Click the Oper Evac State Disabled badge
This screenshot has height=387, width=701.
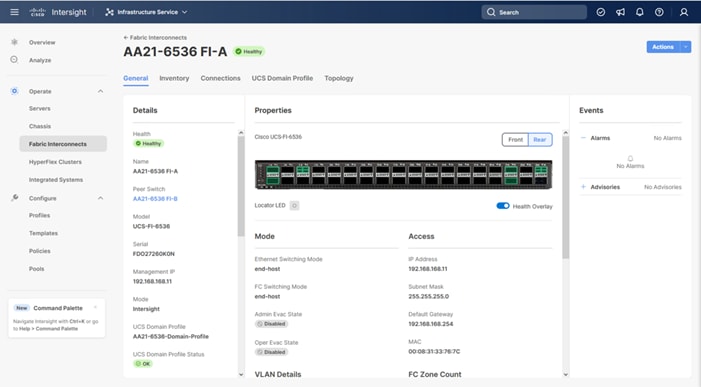(271, 352)
